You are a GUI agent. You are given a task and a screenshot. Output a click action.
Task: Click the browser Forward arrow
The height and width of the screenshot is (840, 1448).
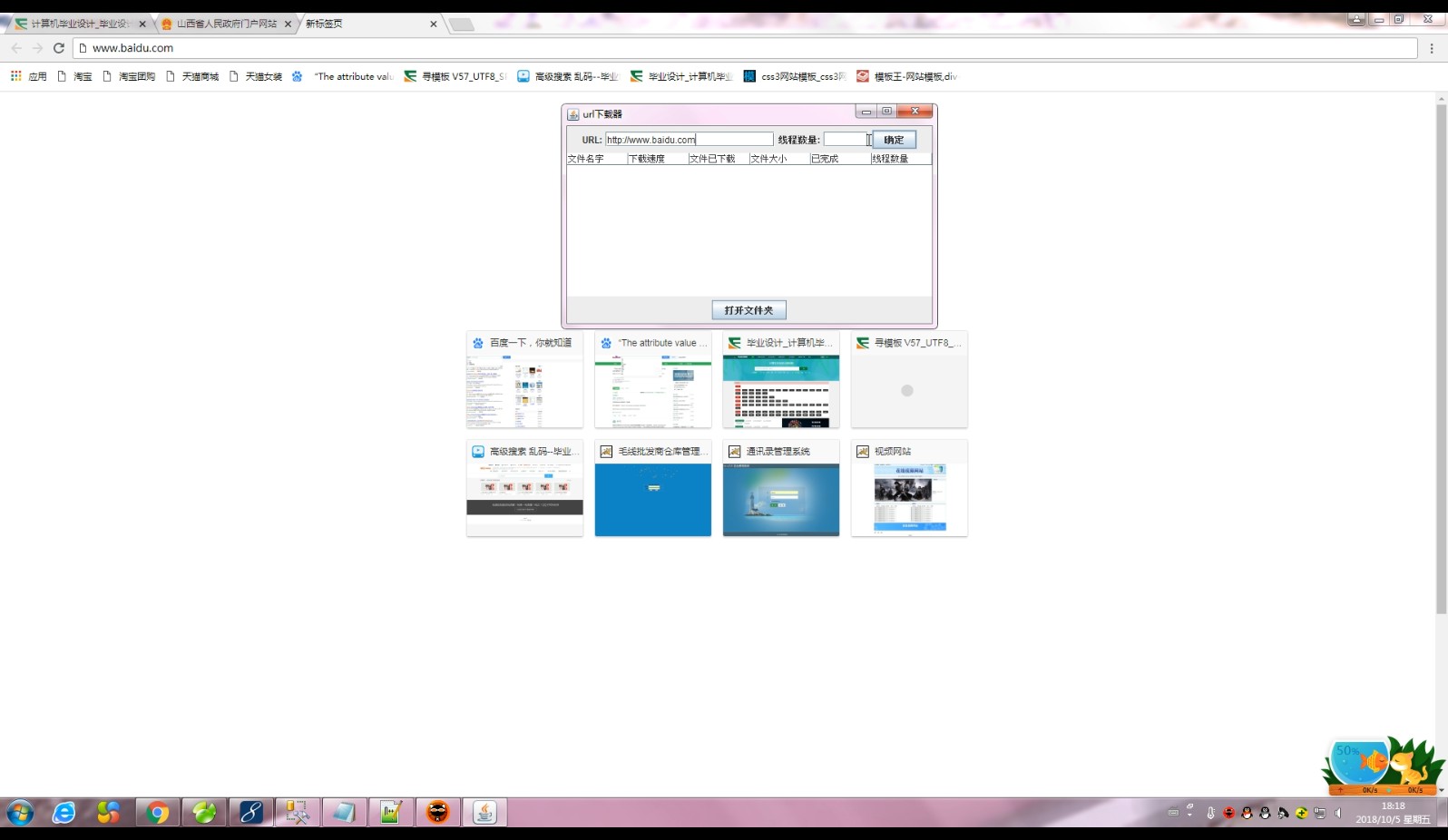(37, 48)
